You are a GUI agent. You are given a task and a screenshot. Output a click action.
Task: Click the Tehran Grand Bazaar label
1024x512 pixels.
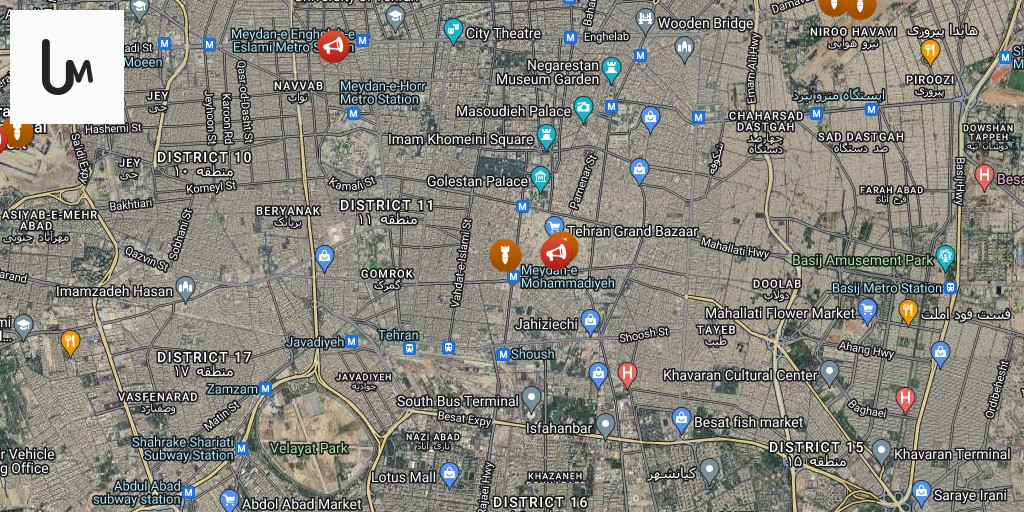[632, 231]
